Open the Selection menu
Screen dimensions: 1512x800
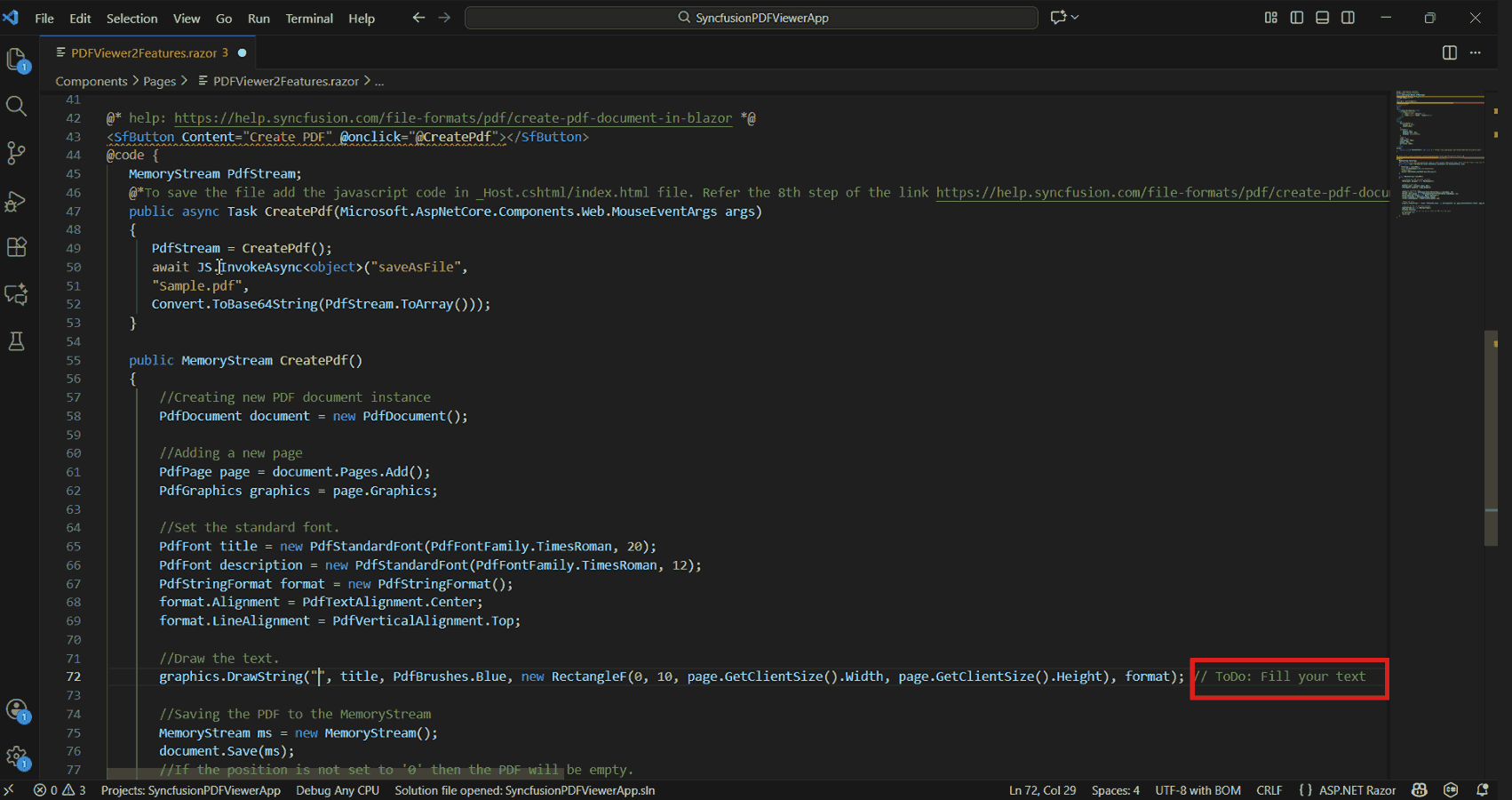[x=132, y=18]
